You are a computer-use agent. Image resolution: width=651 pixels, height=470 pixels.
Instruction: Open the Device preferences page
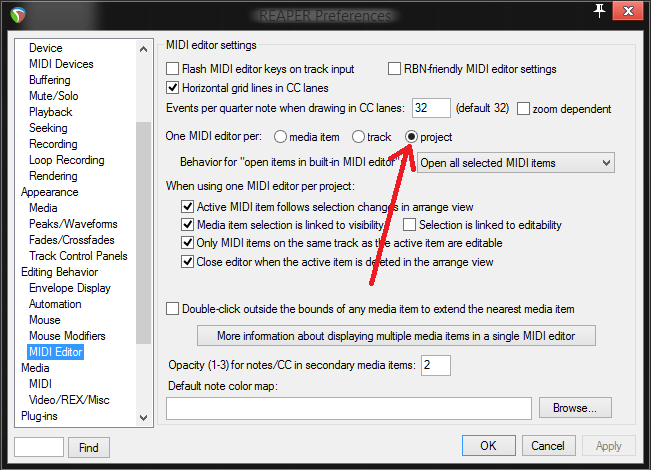click(x=46, y=48)
